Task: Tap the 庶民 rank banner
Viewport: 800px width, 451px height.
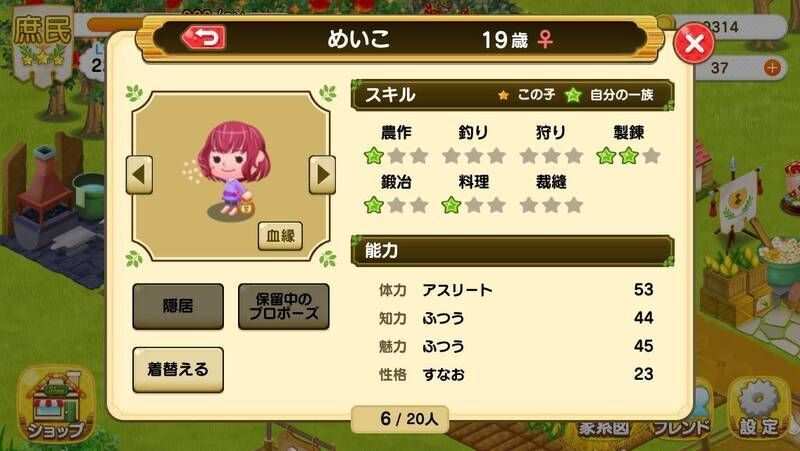Action: 42,43
